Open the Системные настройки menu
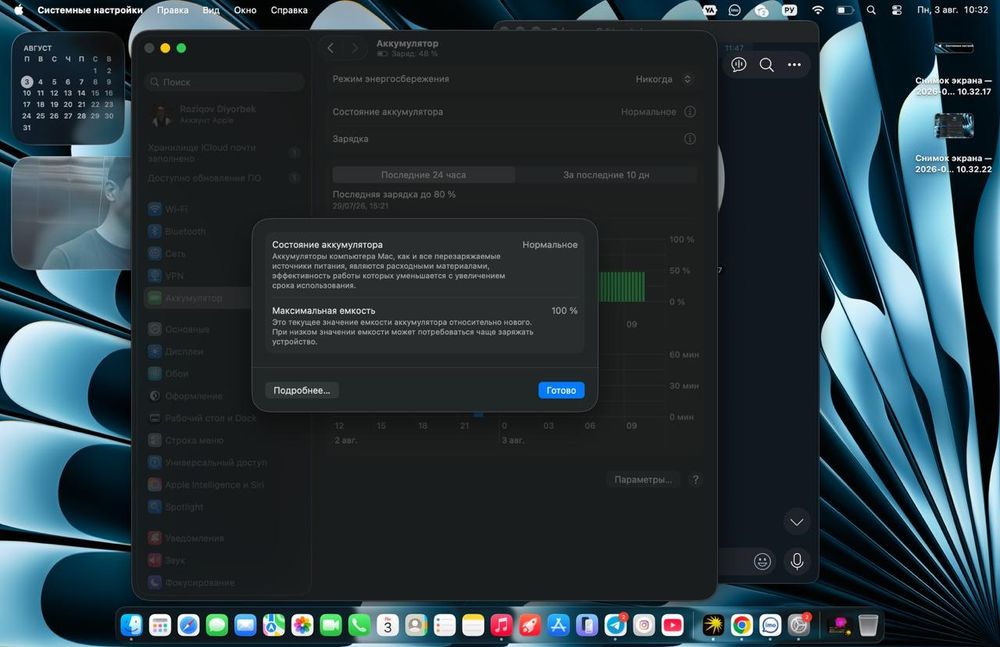Viewport: 1000px width, 647px height. click(x=90, y=10)
